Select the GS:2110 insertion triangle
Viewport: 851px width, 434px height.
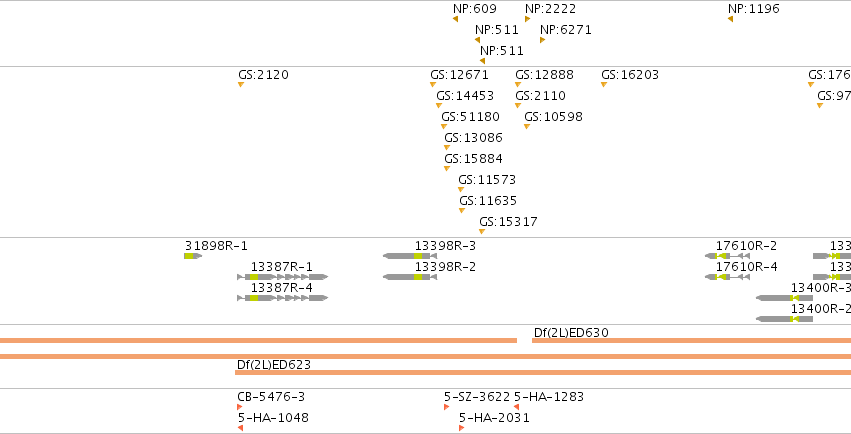pos(518,106)
